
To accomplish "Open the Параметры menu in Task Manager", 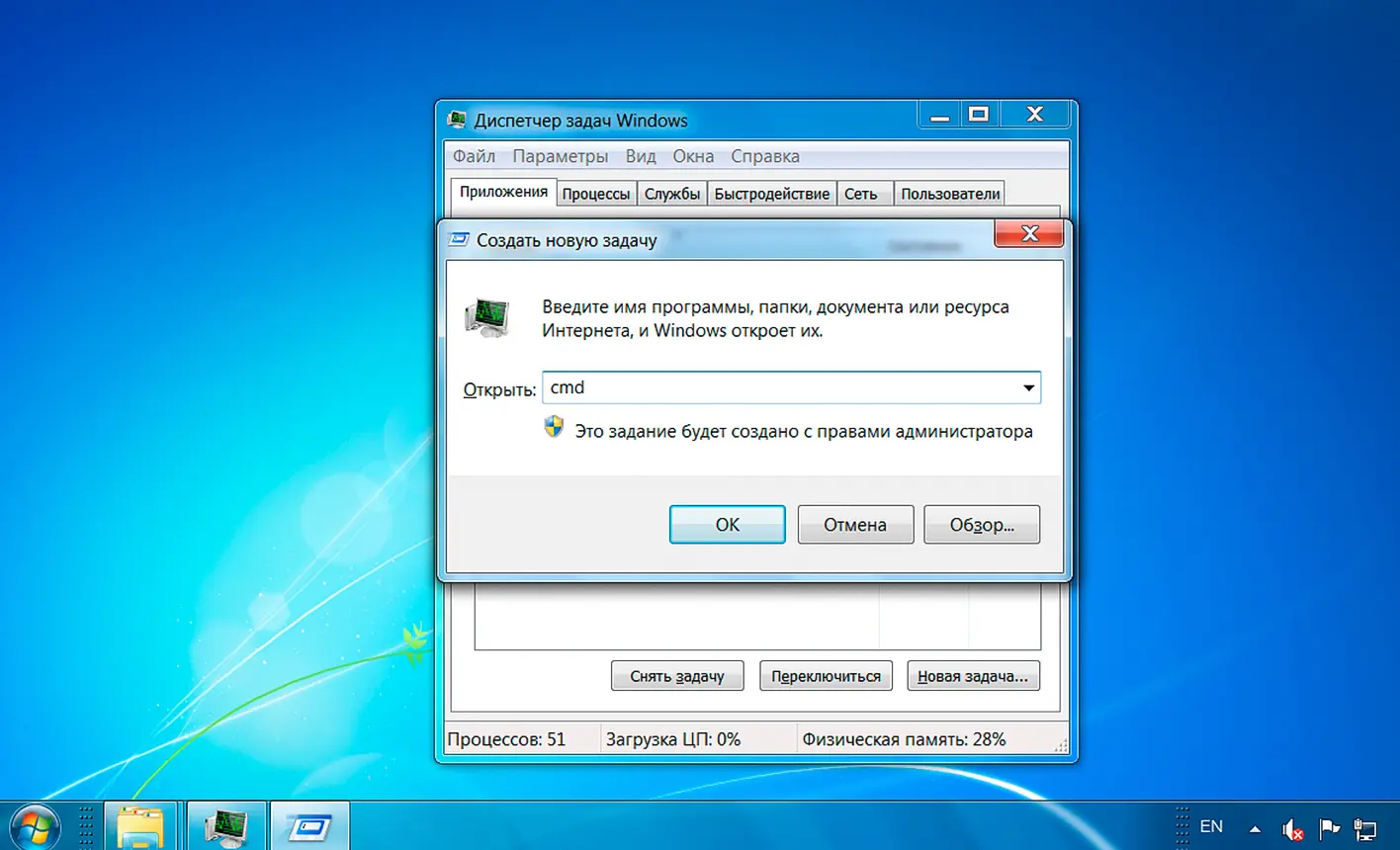I will pyautogui.click(x=561, y=156).
